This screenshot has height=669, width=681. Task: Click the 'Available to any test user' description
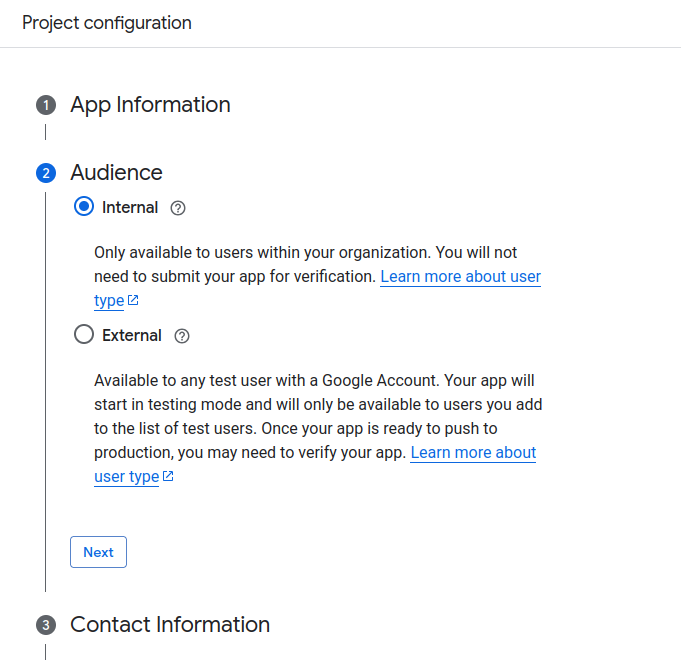click(318, 417)
